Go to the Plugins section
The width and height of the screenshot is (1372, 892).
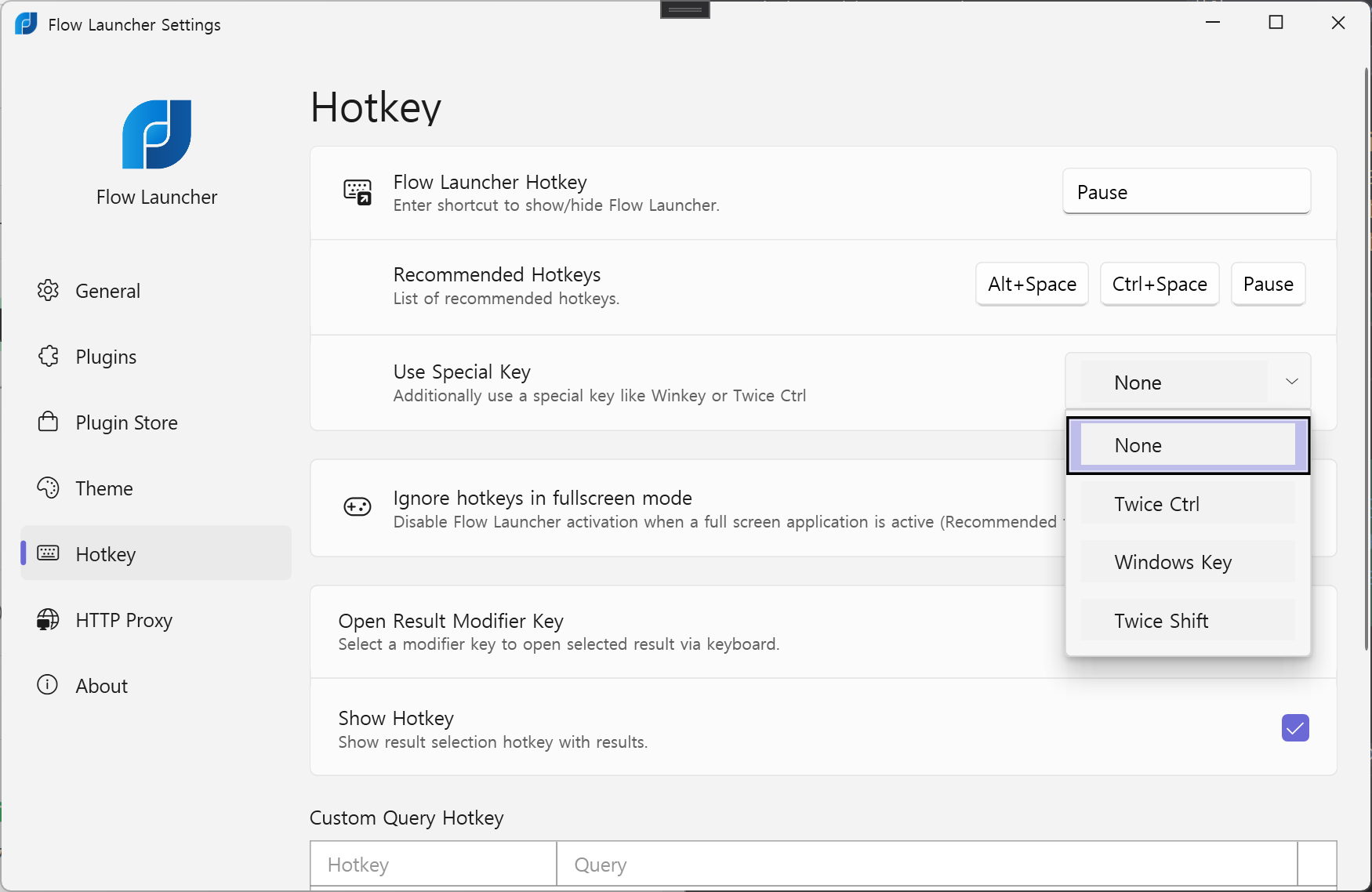tap(156, 357)
